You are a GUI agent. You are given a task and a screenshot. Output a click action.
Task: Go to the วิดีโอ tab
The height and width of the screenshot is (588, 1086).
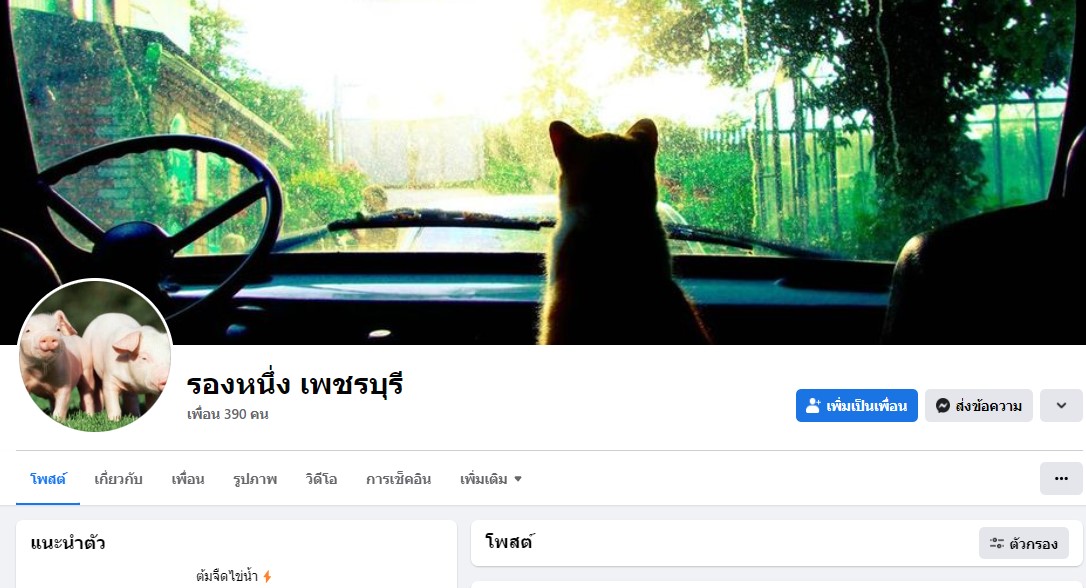click(321, 479)
